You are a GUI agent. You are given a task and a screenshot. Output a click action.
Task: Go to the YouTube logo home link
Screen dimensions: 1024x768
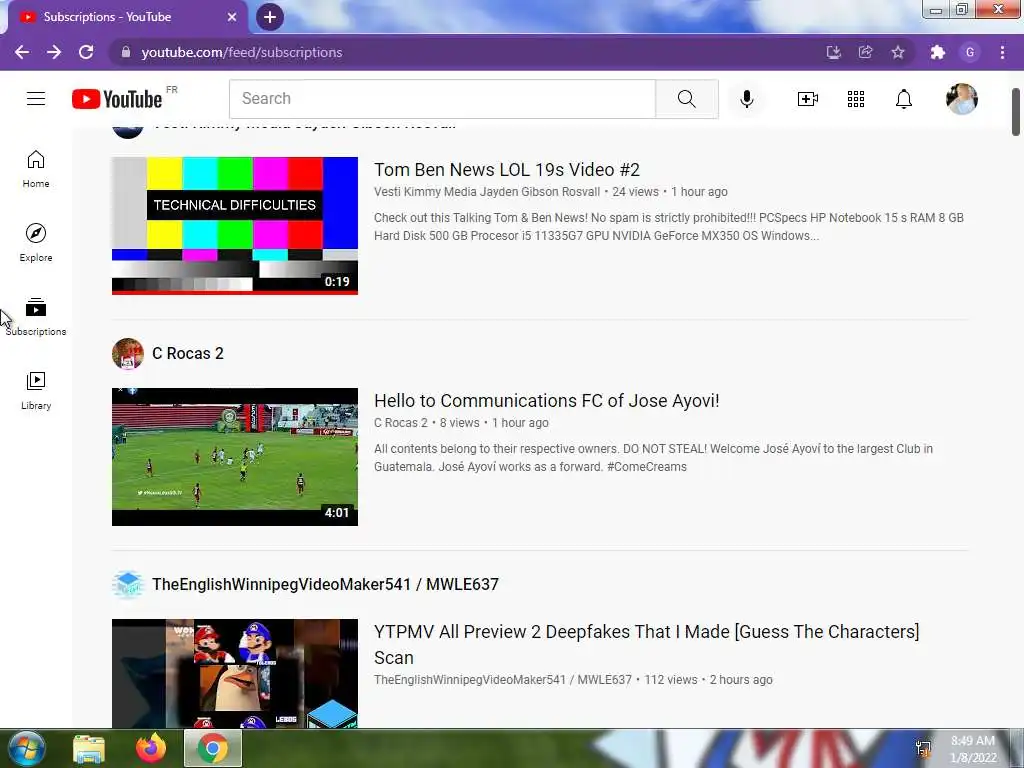[x=117, y=99]
